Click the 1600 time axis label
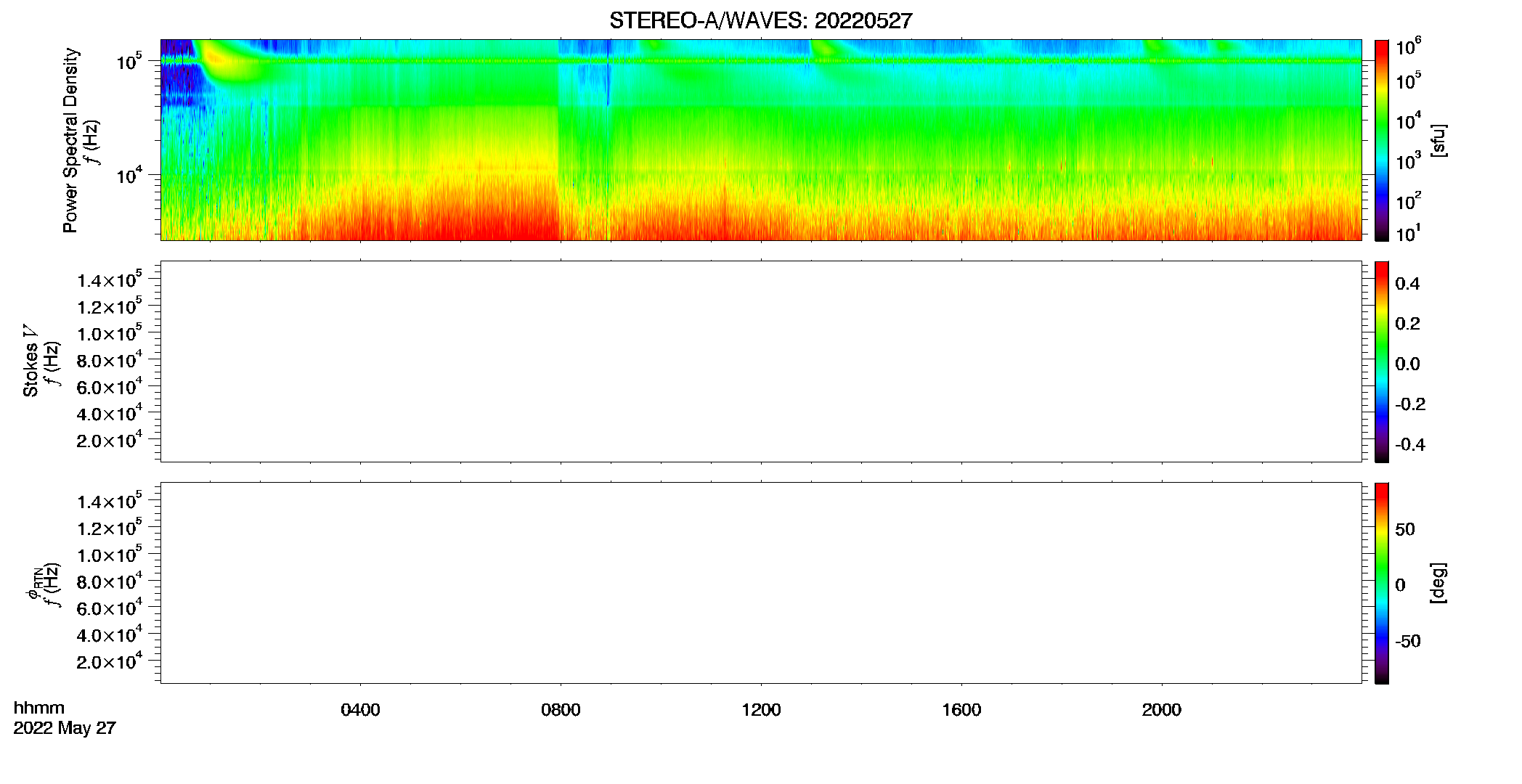Viewport: 1522px width, 784px height. pos(961,710)
